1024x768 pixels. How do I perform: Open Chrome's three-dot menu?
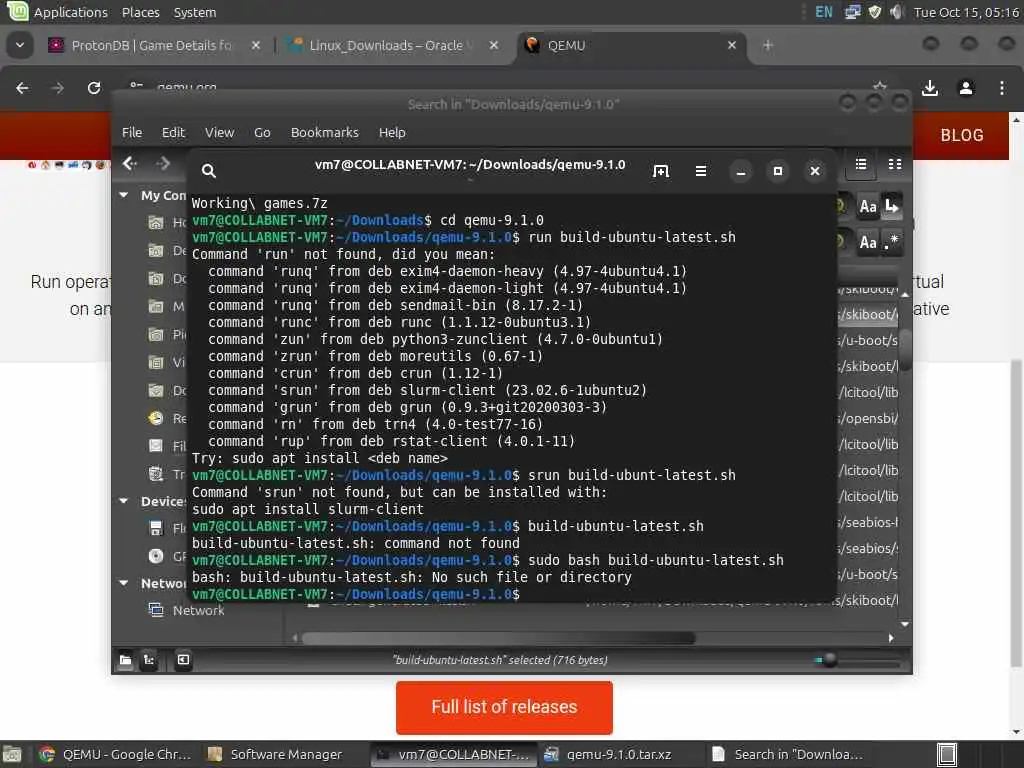point(1002,88)
